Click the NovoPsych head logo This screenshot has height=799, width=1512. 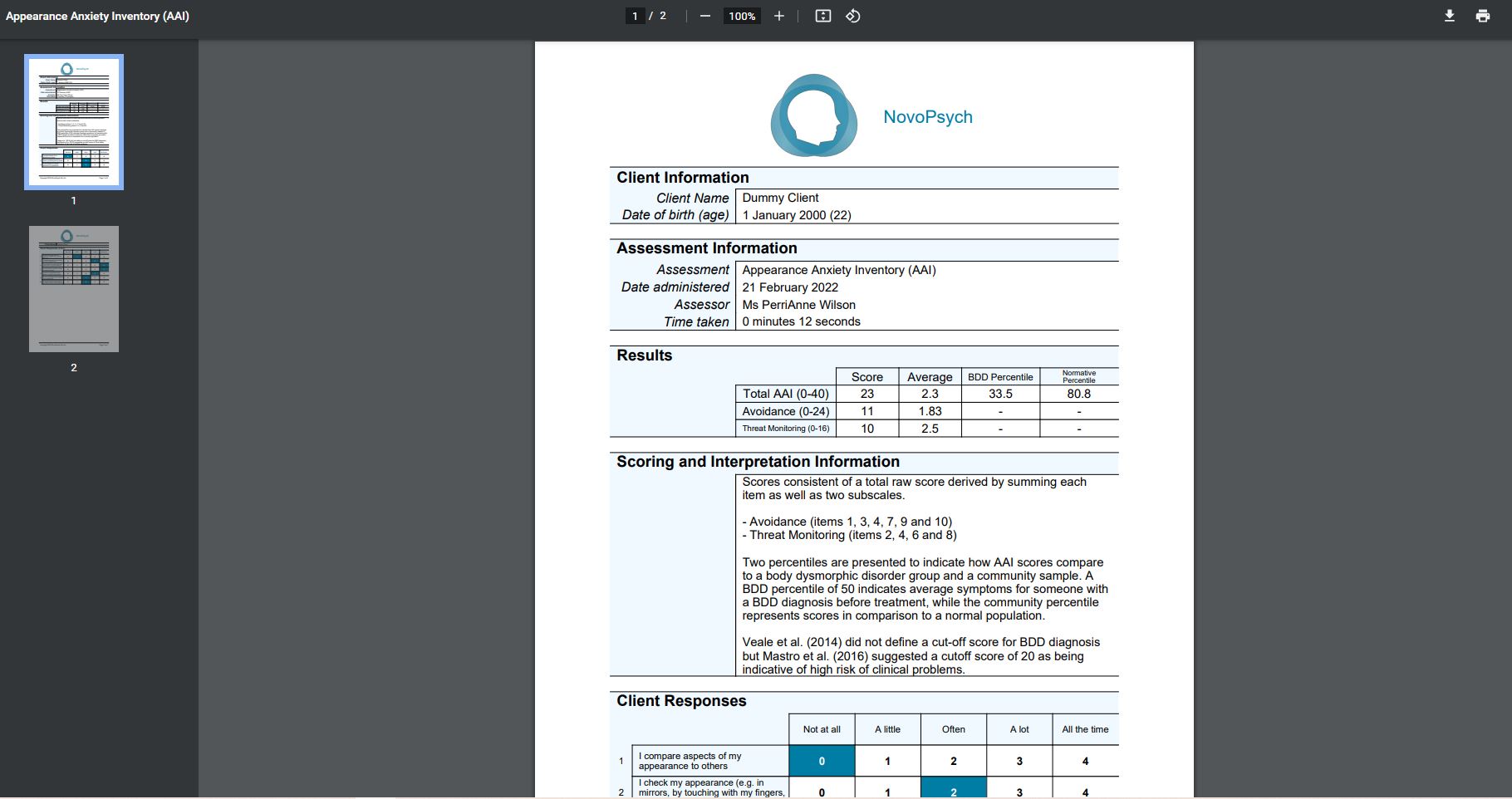[x=813, y=115]
